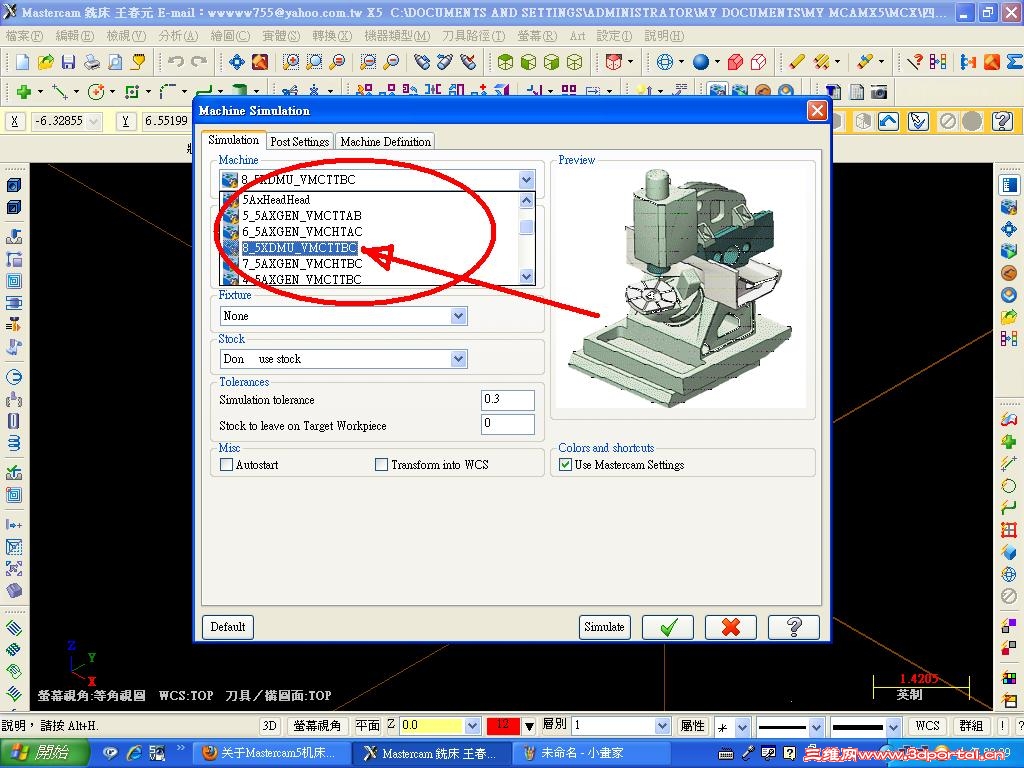The image size is (1024, 768).
Task: Click the Simulate button
Action: (604, 627)
